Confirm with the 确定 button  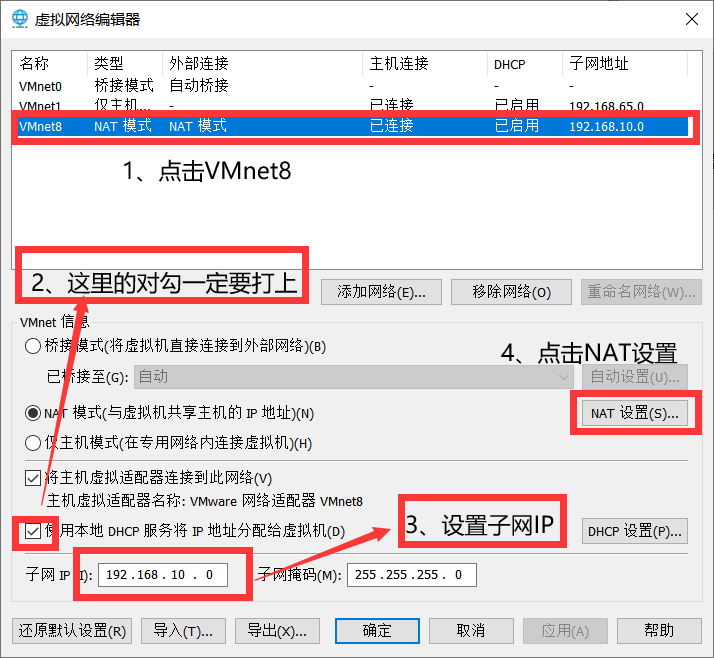(377, 631)
